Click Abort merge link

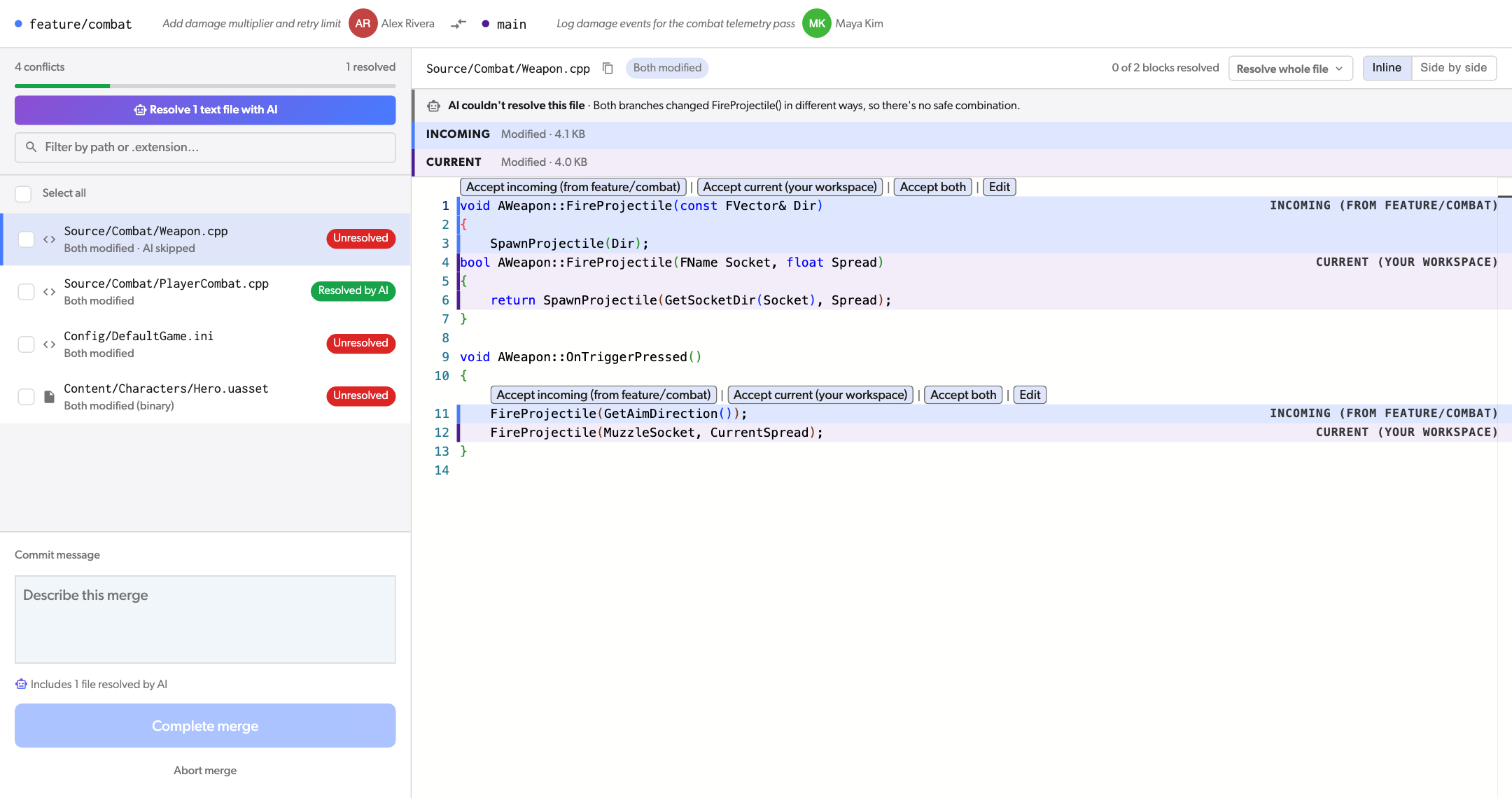205,771
